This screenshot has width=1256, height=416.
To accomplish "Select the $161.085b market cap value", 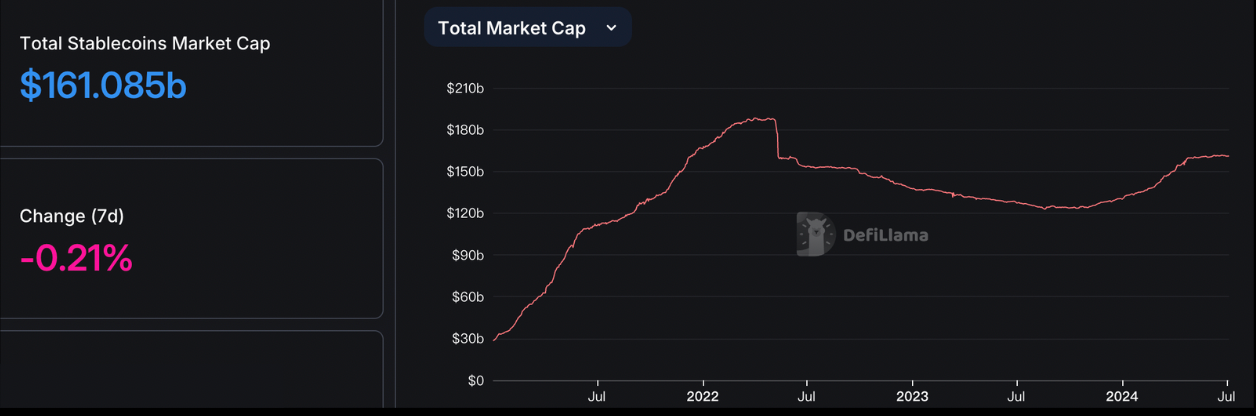I will click(103, 86).
